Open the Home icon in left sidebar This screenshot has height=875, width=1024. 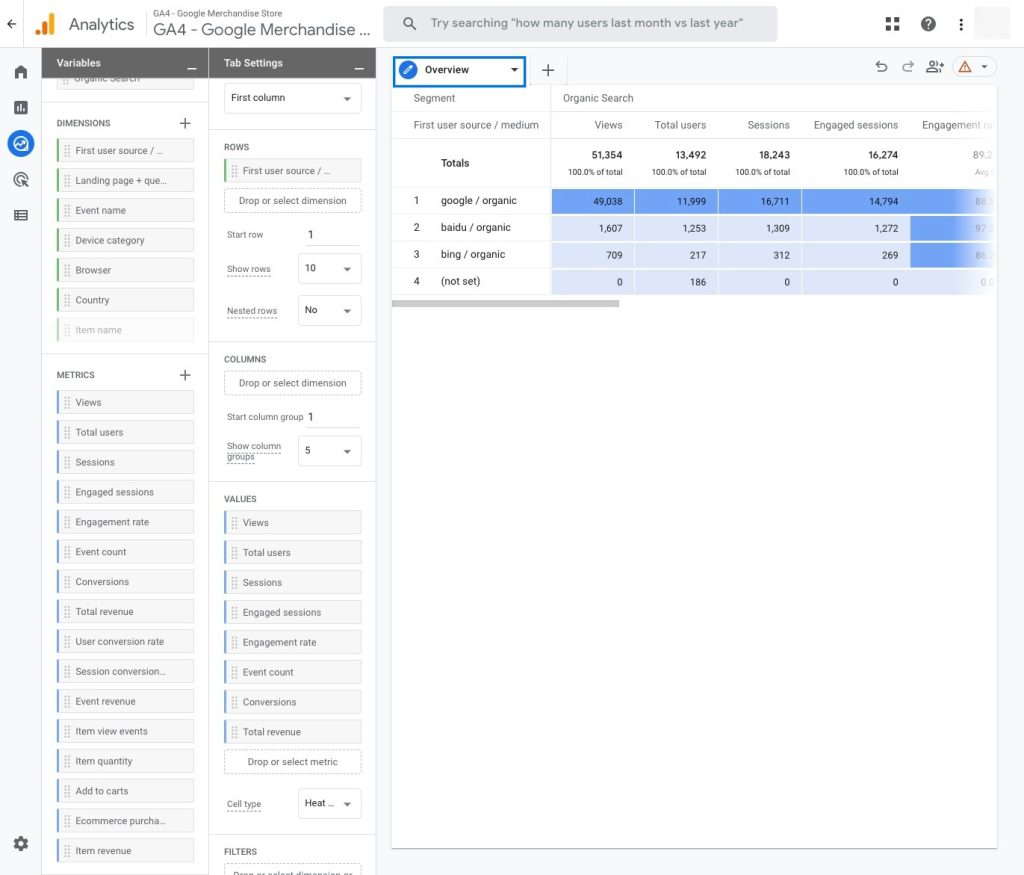[20, 72]
